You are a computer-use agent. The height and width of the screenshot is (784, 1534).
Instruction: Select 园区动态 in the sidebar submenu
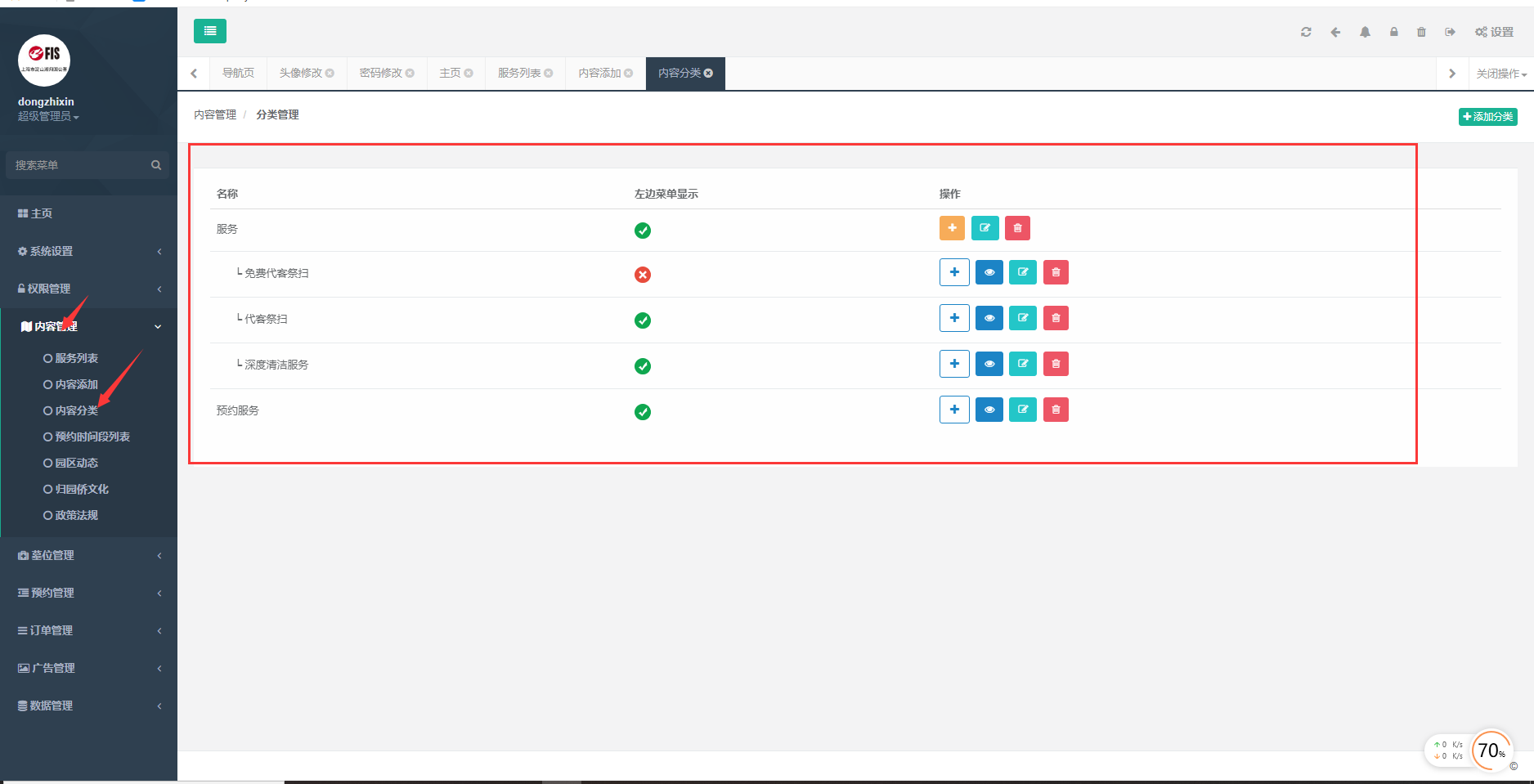click(x=76, y=463)
